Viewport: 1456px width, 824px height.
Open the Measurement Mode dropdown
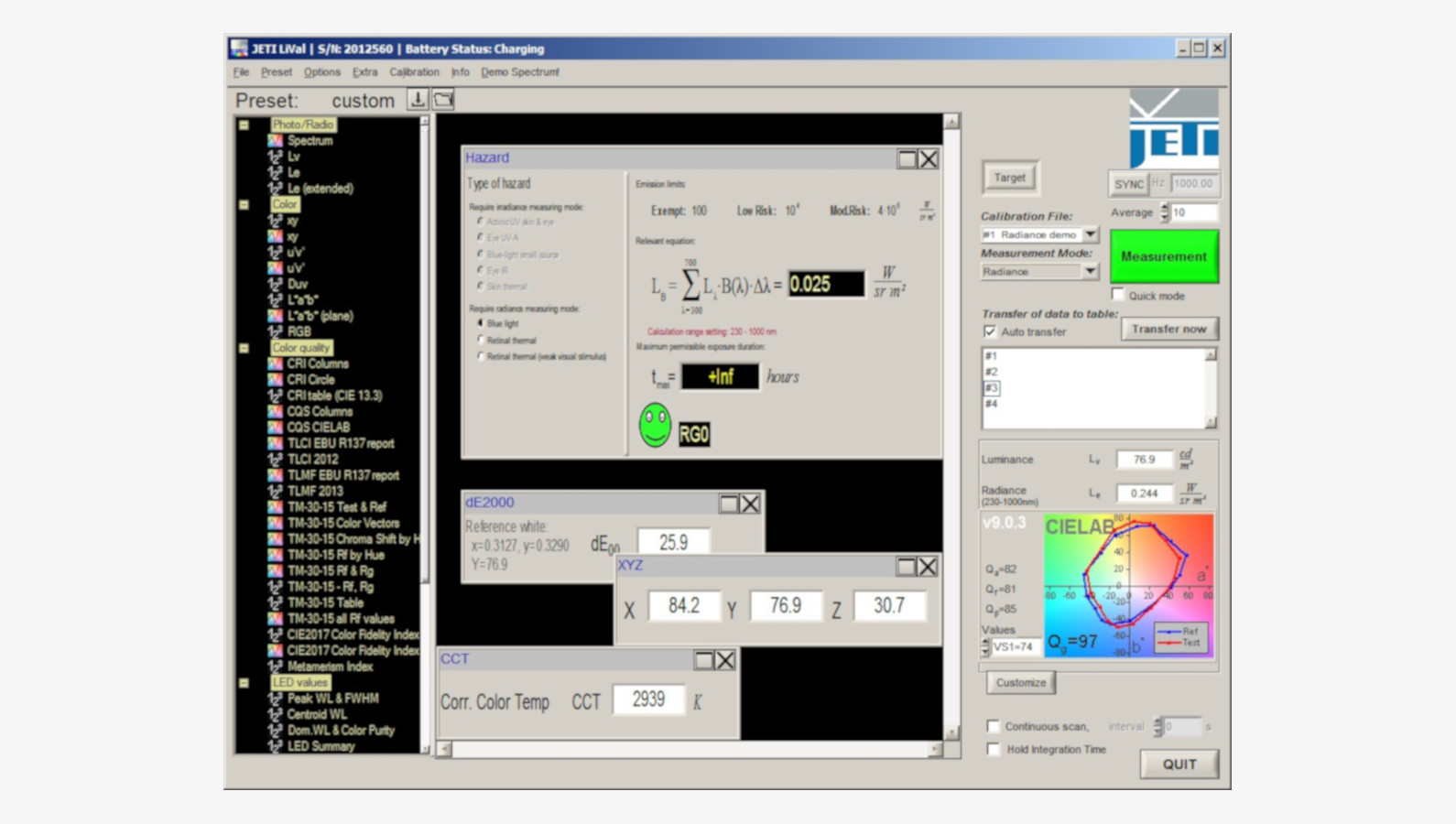coord(1090,272)
